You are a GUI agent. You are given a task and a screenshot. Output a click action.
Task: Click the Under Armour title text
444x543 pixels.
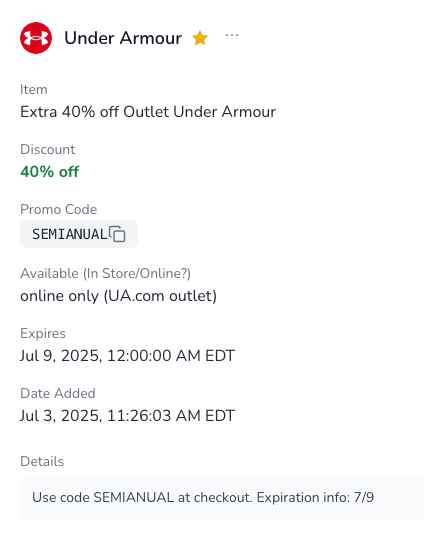[x=123, y=38]
